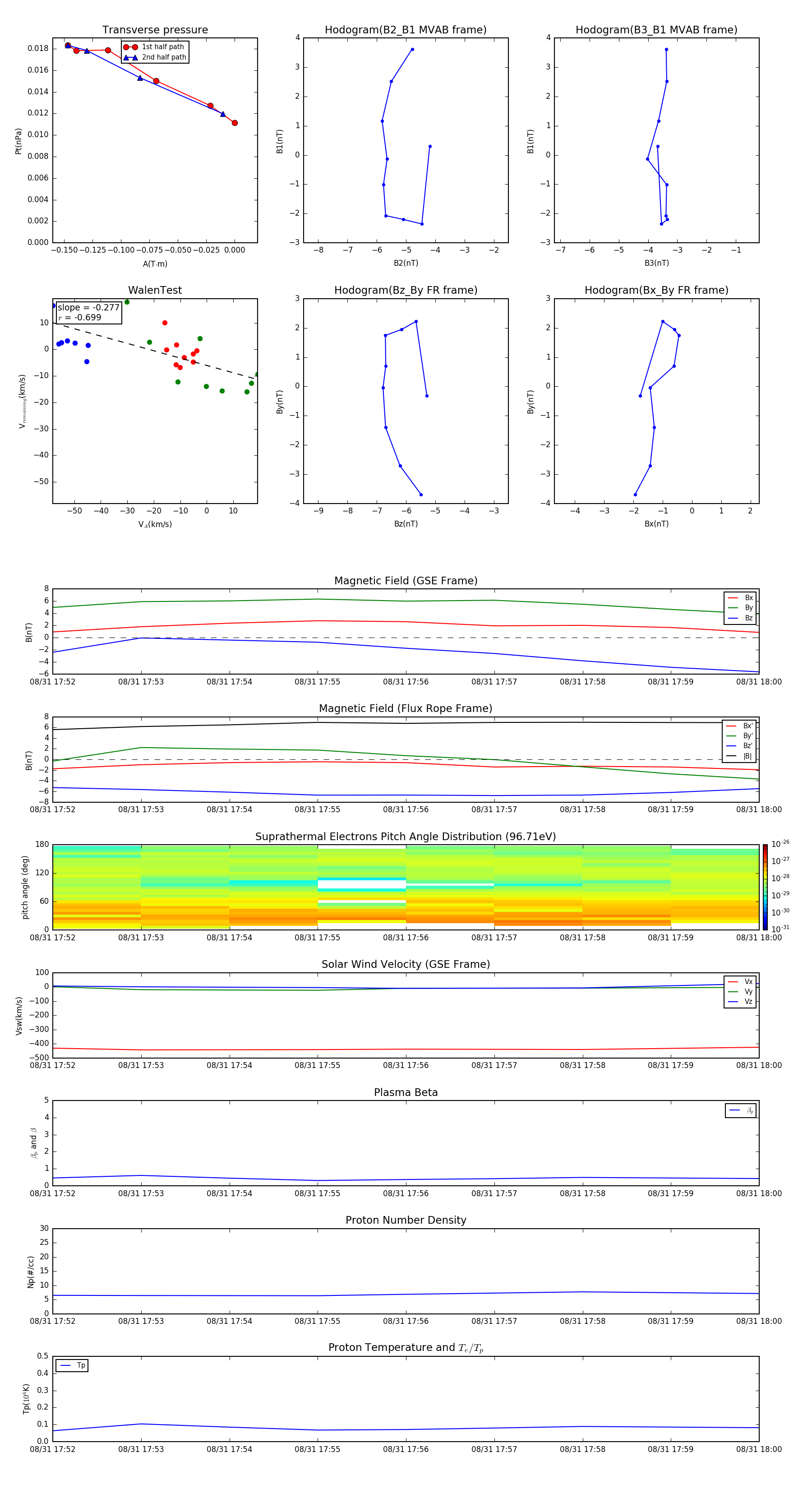Click '08/31 17:52' tick under GSE magnetic field panel

tap(53, 681)
